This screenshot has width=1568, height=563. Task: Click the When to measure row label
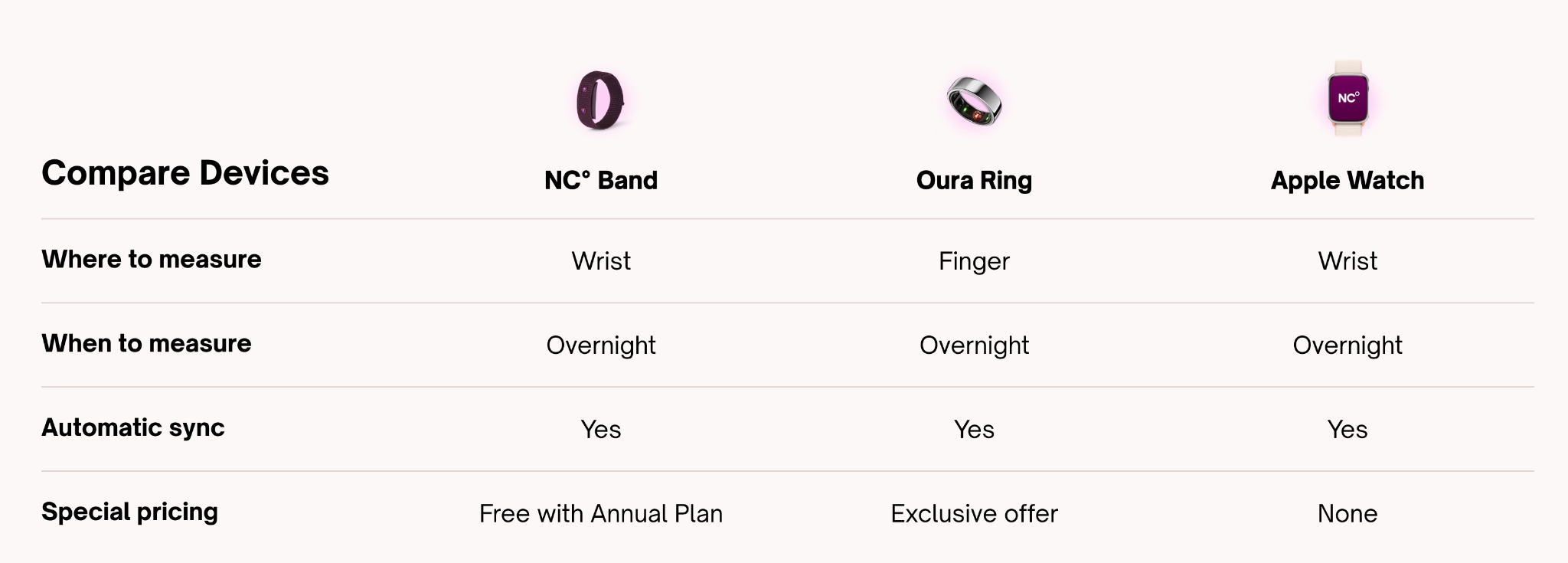pos(146,344)
